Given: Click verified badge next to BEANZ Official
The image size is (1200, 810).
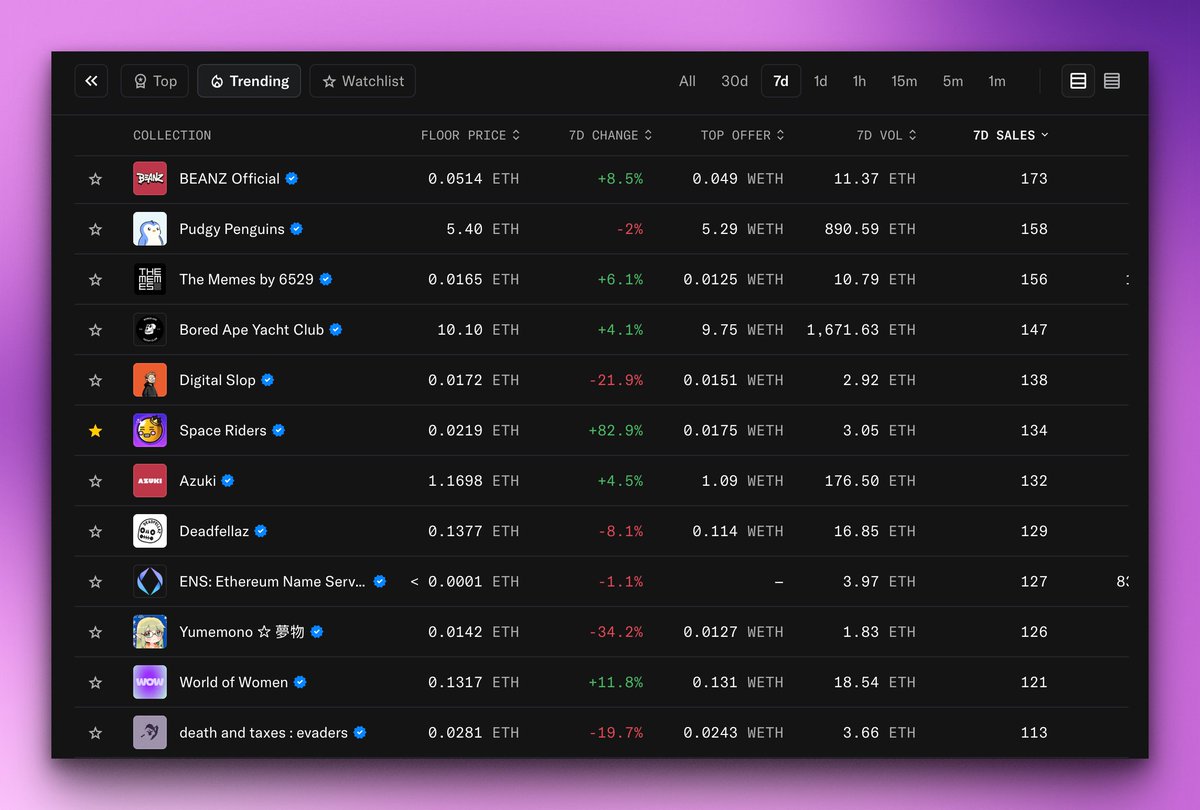Looking at the screenshot, I should click(x=292, y=179).
